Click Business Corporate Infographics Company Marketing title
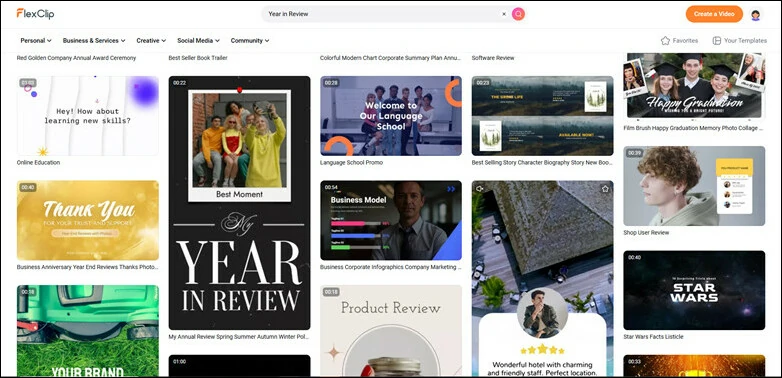 coord(391,267)
